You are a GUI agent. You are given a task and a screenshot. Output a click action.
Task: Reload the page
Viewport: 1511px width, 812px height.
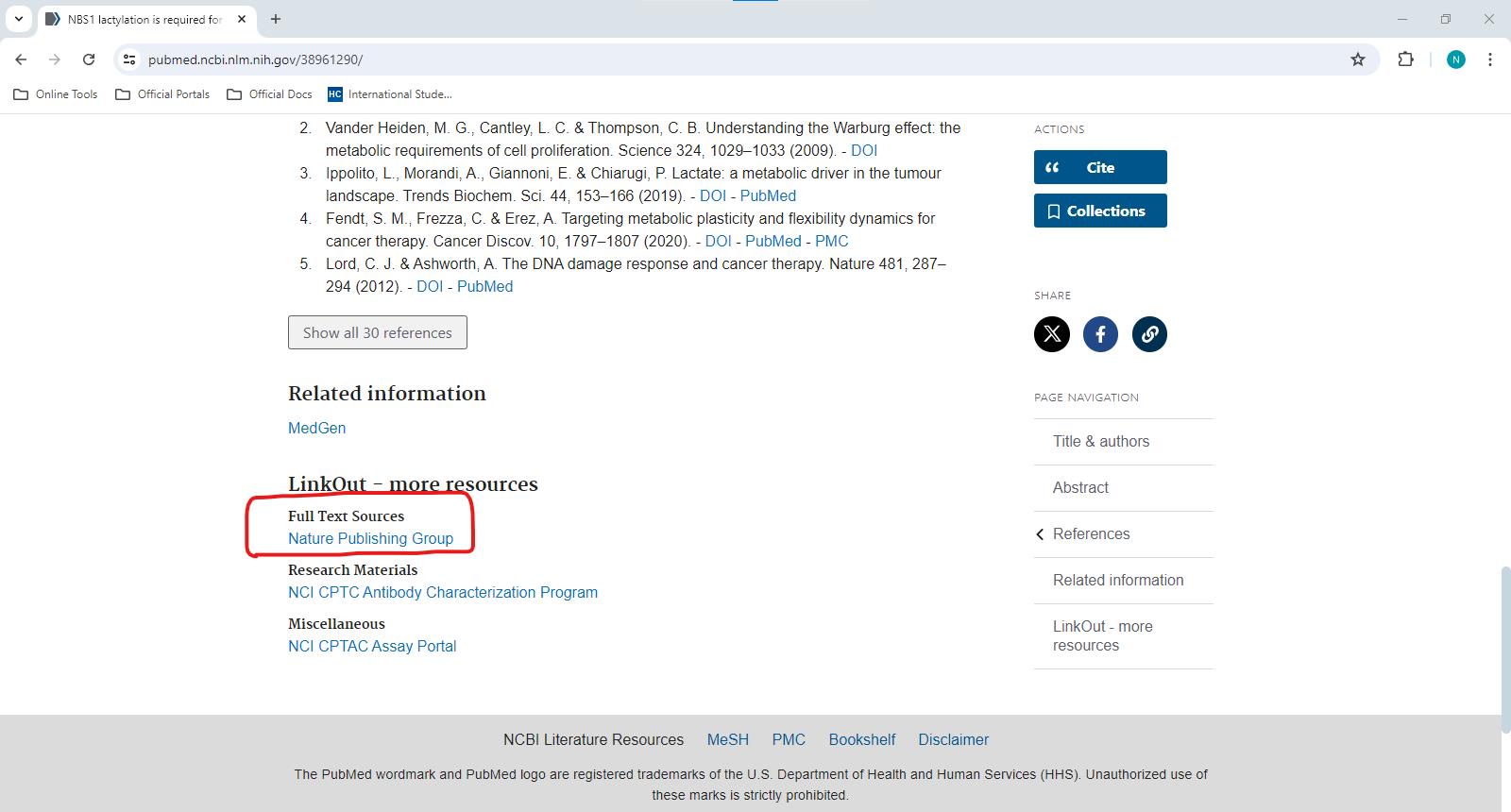tap(89, 59)
